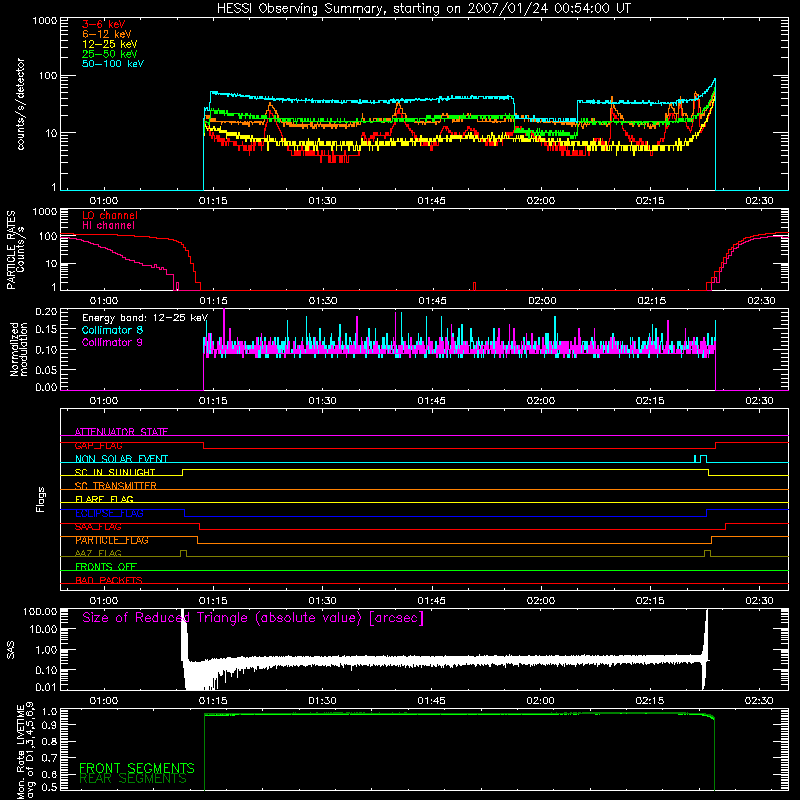Image resolution: width=800 pixels, height=800 pixels.
Task: Click the FRONTS_OFF flag label
Action: pos(106,567)
